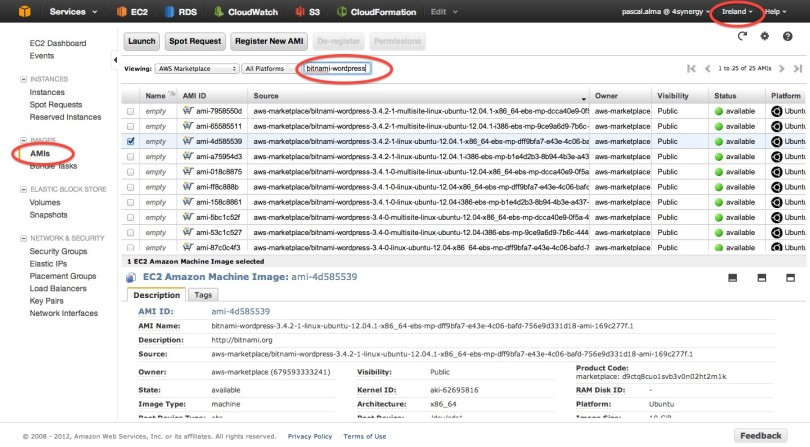This screenshot has height=447, width=810.
Task: Check the box for ami-5bc1c52f
Action: 130,218
